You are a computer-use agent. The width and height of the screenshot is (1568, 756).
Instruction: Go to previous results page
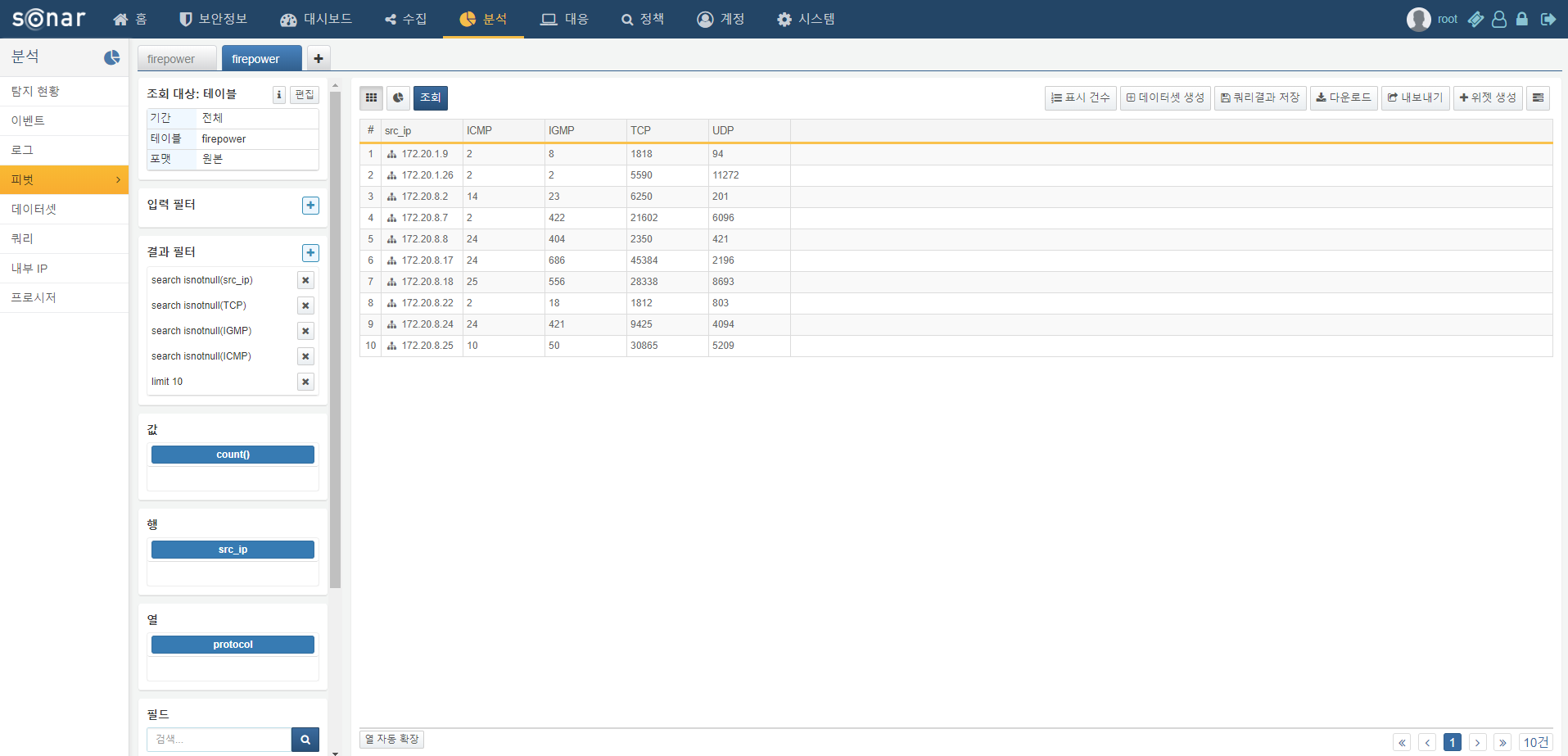1427,742
